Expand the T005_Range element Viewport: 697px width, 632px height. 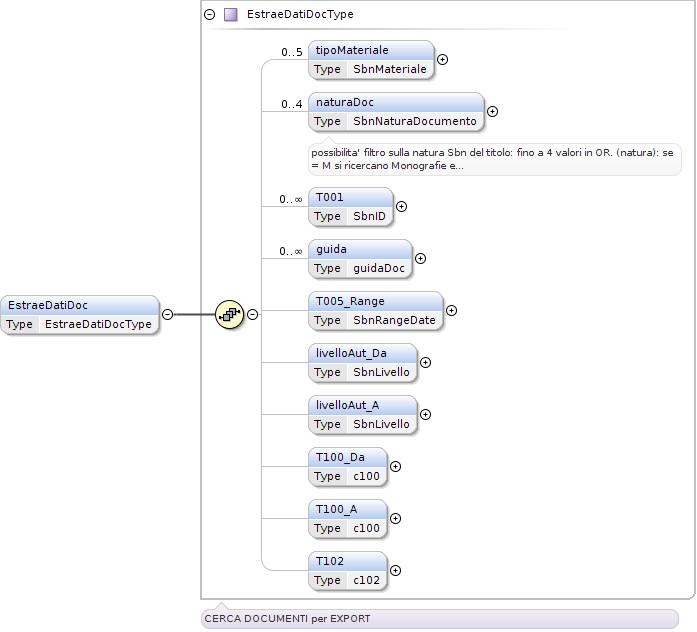pos(451,311)
